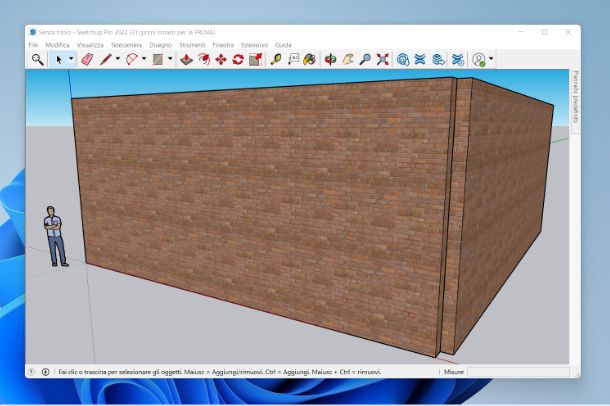Pick the Tape Measure tool

[276, 60]
